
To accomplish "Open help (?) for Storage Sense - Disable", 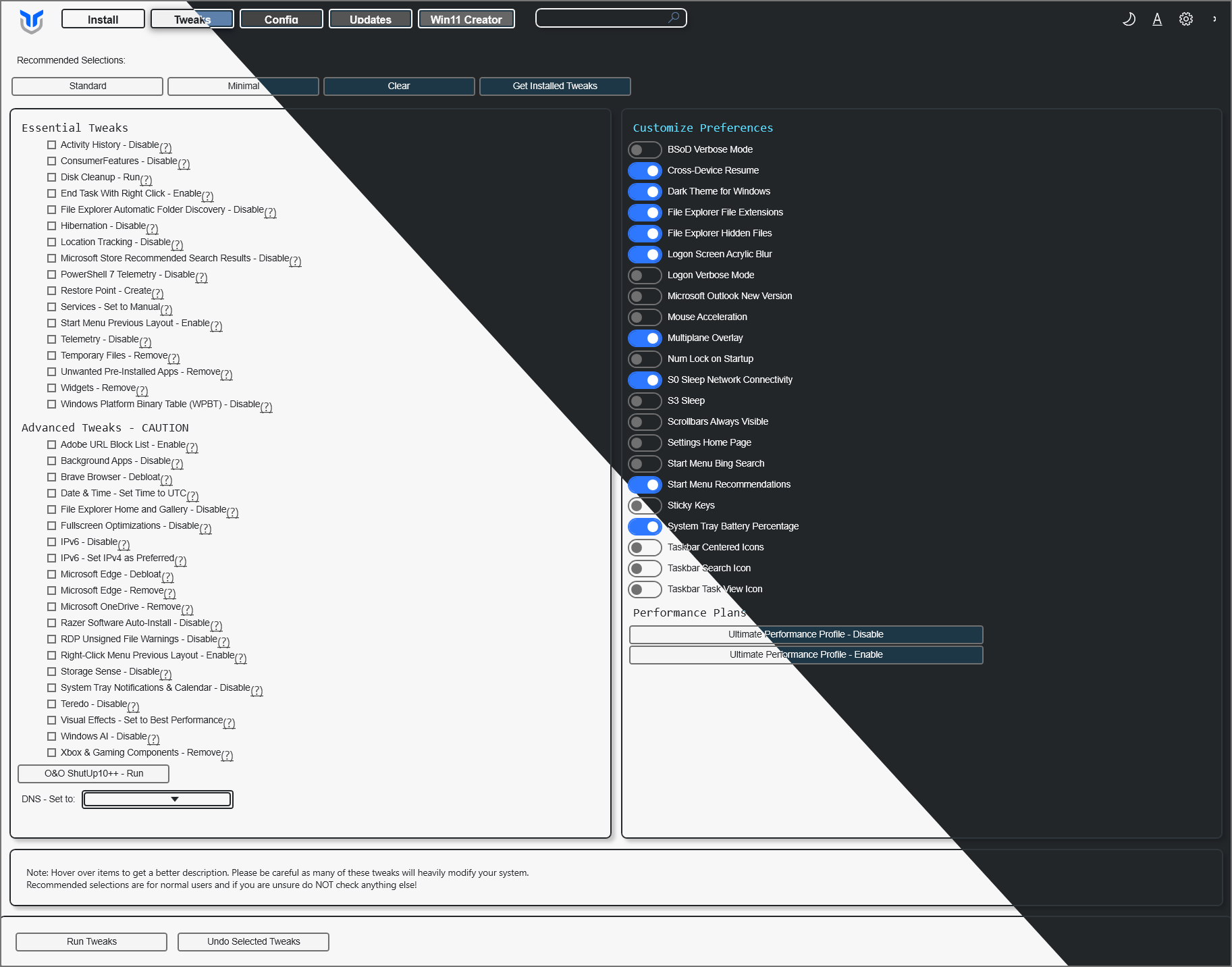I will pos(166,674).
